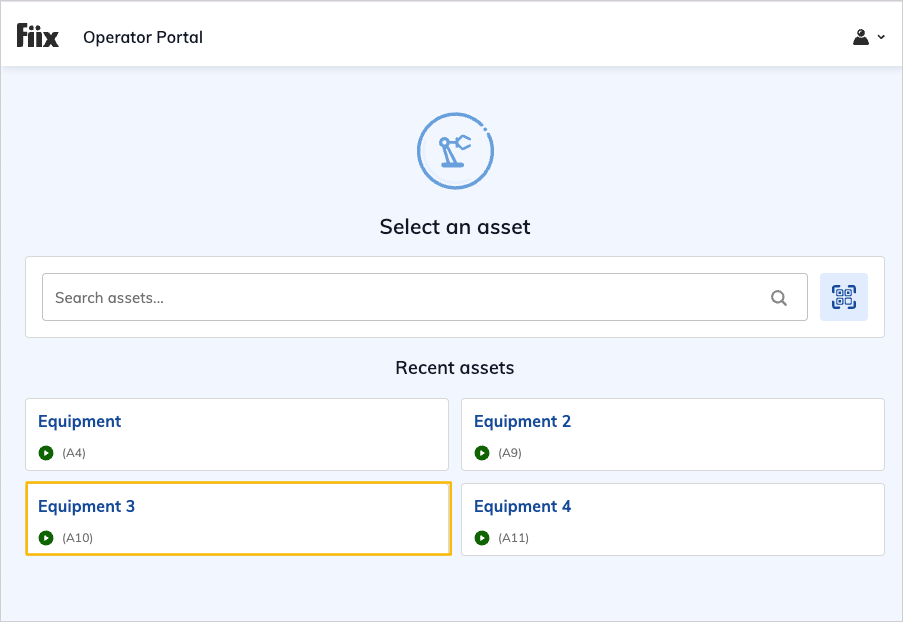Viewport: 903px width, 622px height.
Task: Click the (A9) asset code
Action: [510, 453]
